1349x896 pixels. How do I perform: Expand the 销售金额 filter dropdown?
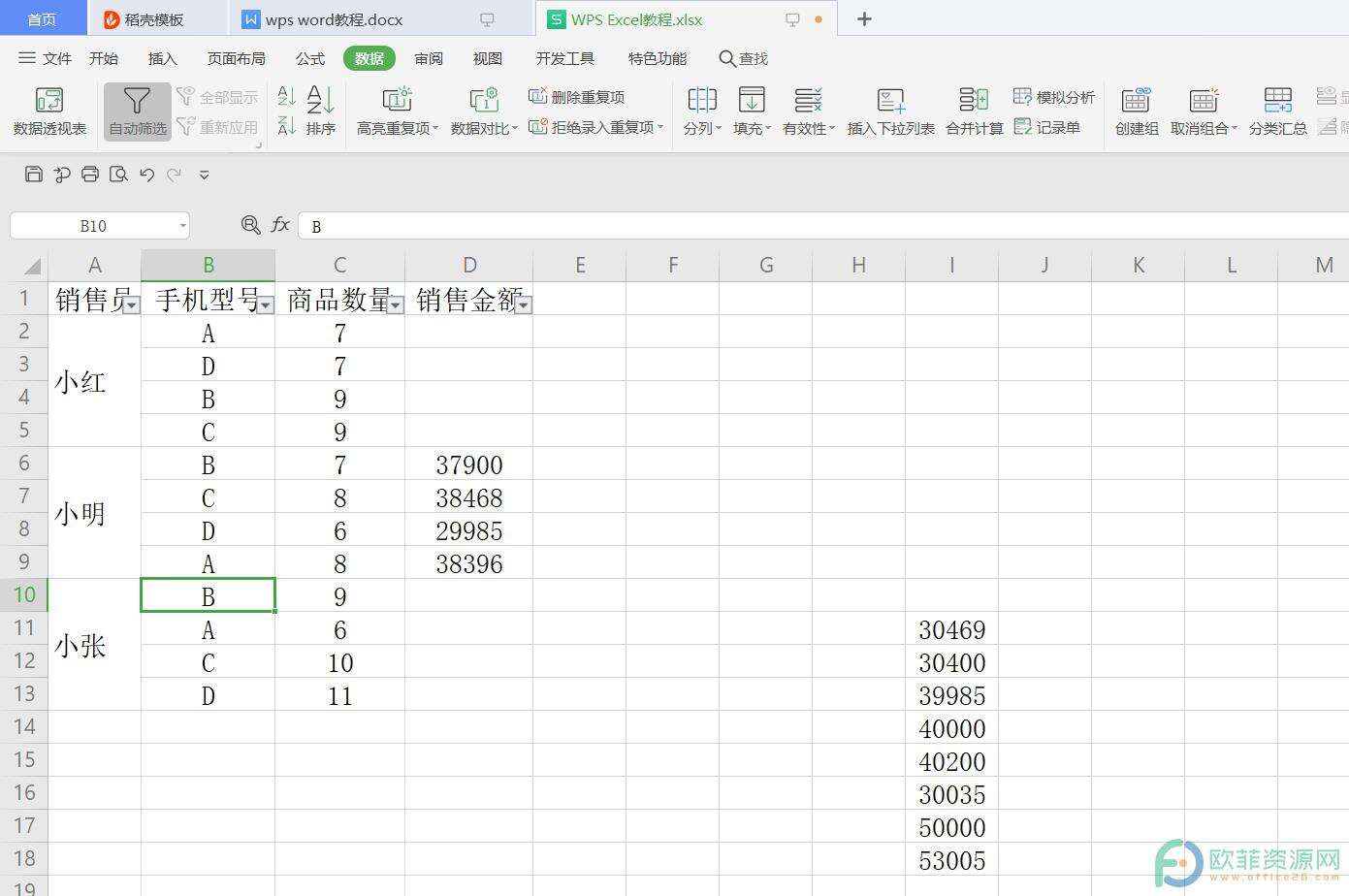click(523, 305)
